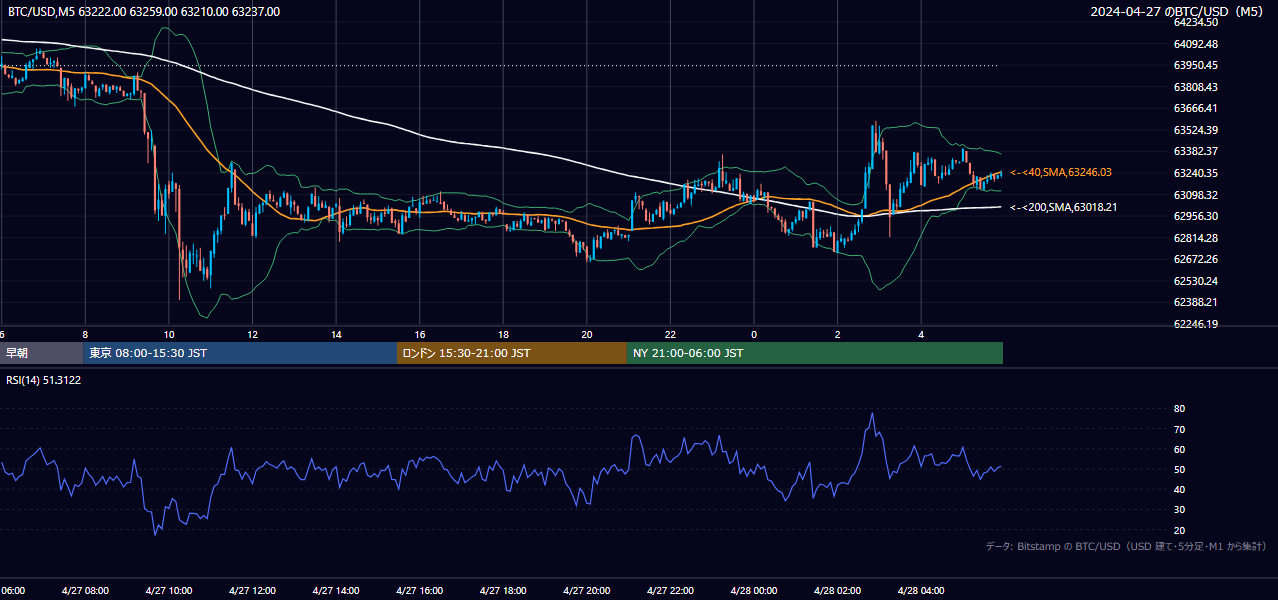This screenshot has height=600, width=1278.
Task: Click price axis label 63382.37
Action: coord(1196,151)
